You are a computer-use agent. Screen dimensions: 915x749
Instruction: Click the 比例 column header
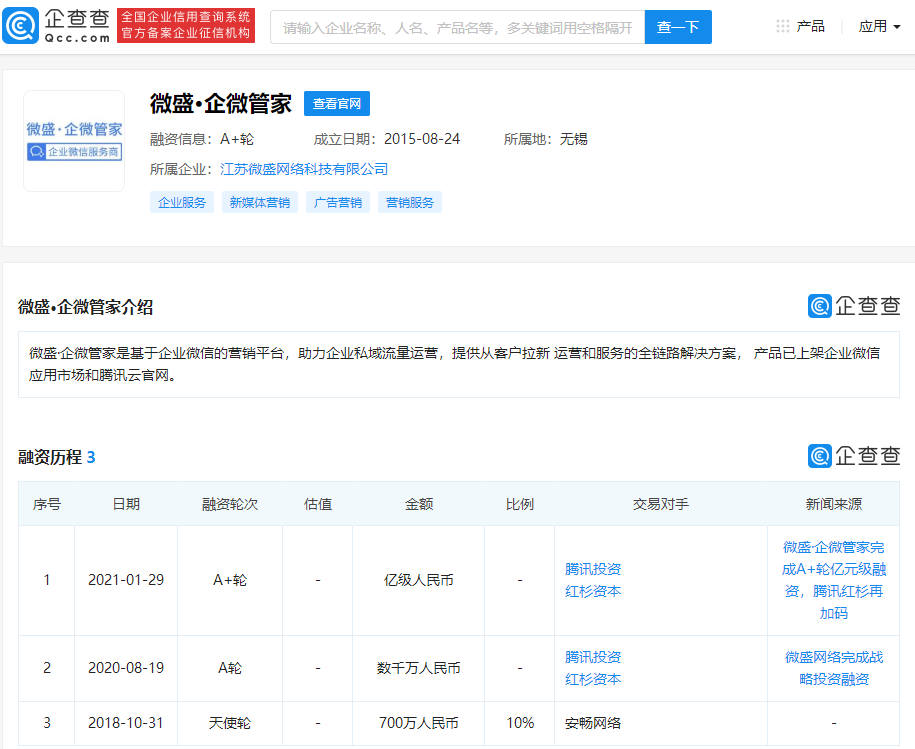(x=520, y=504)
